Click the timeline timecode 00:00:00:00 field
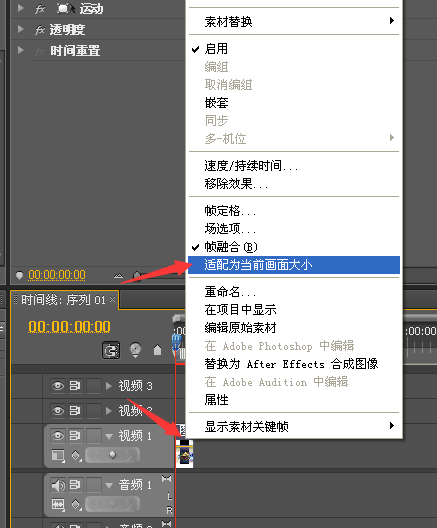437x528 pixels. (x=69, y=327)
